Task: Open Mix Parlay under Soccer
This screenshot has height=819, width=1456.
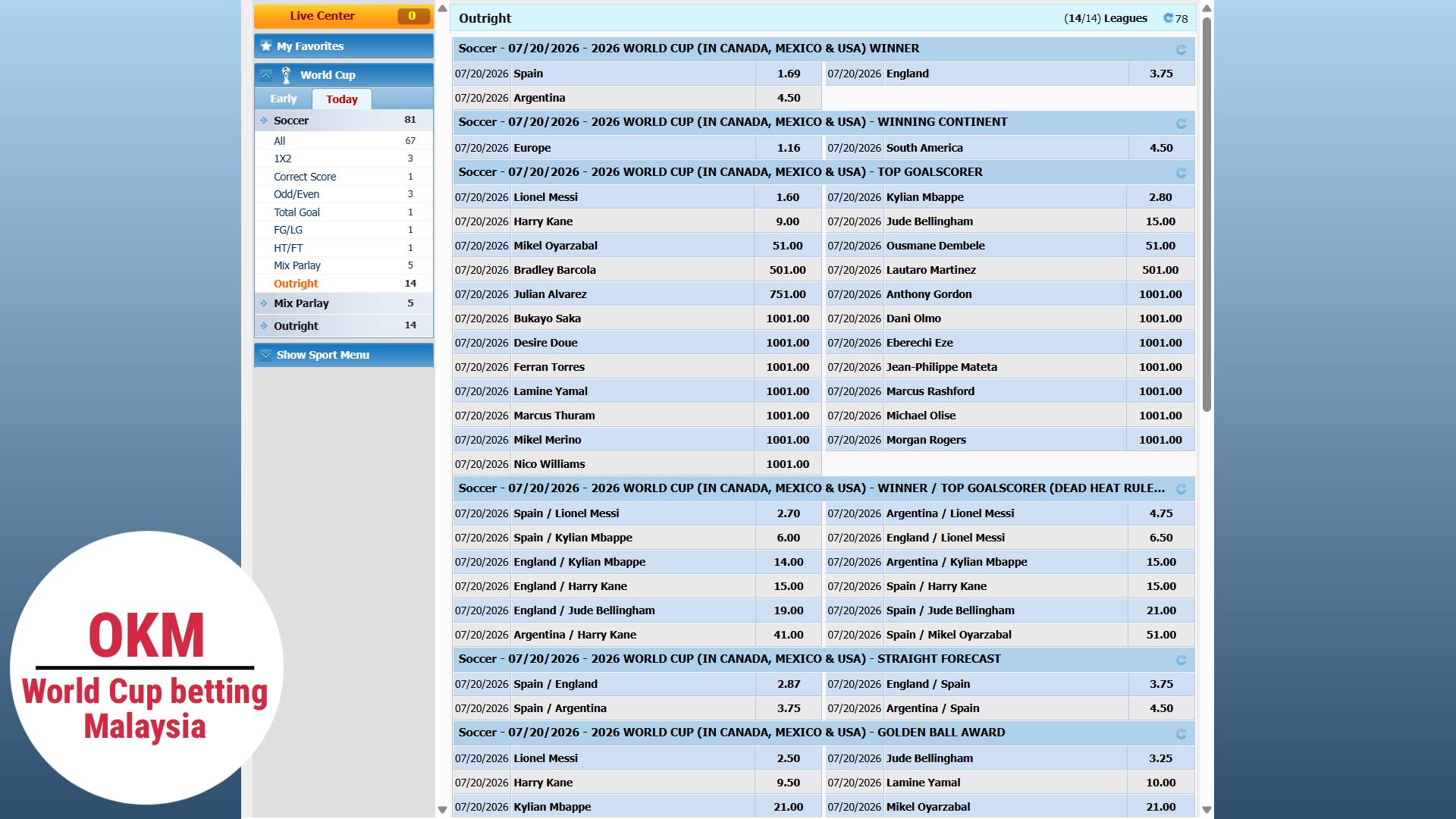Action: (x=344, y=265)
